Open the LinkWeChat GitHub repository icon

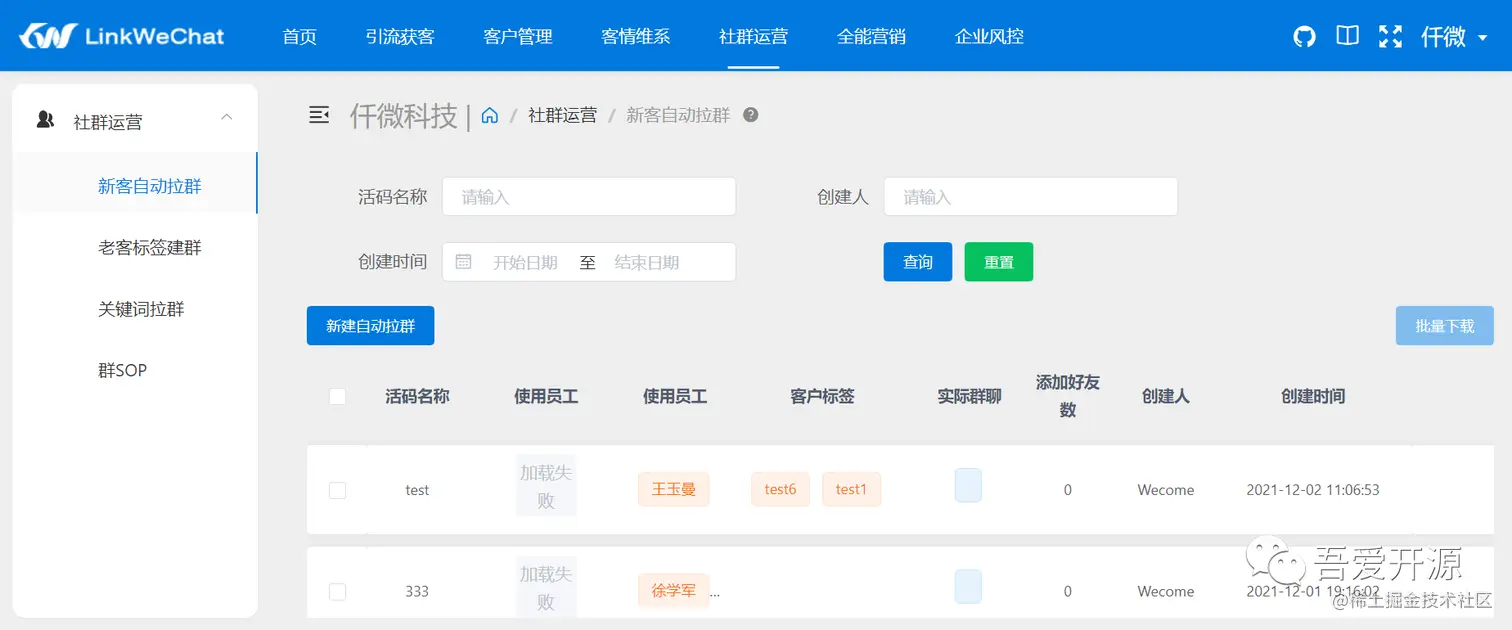(x=1303, y=35)
